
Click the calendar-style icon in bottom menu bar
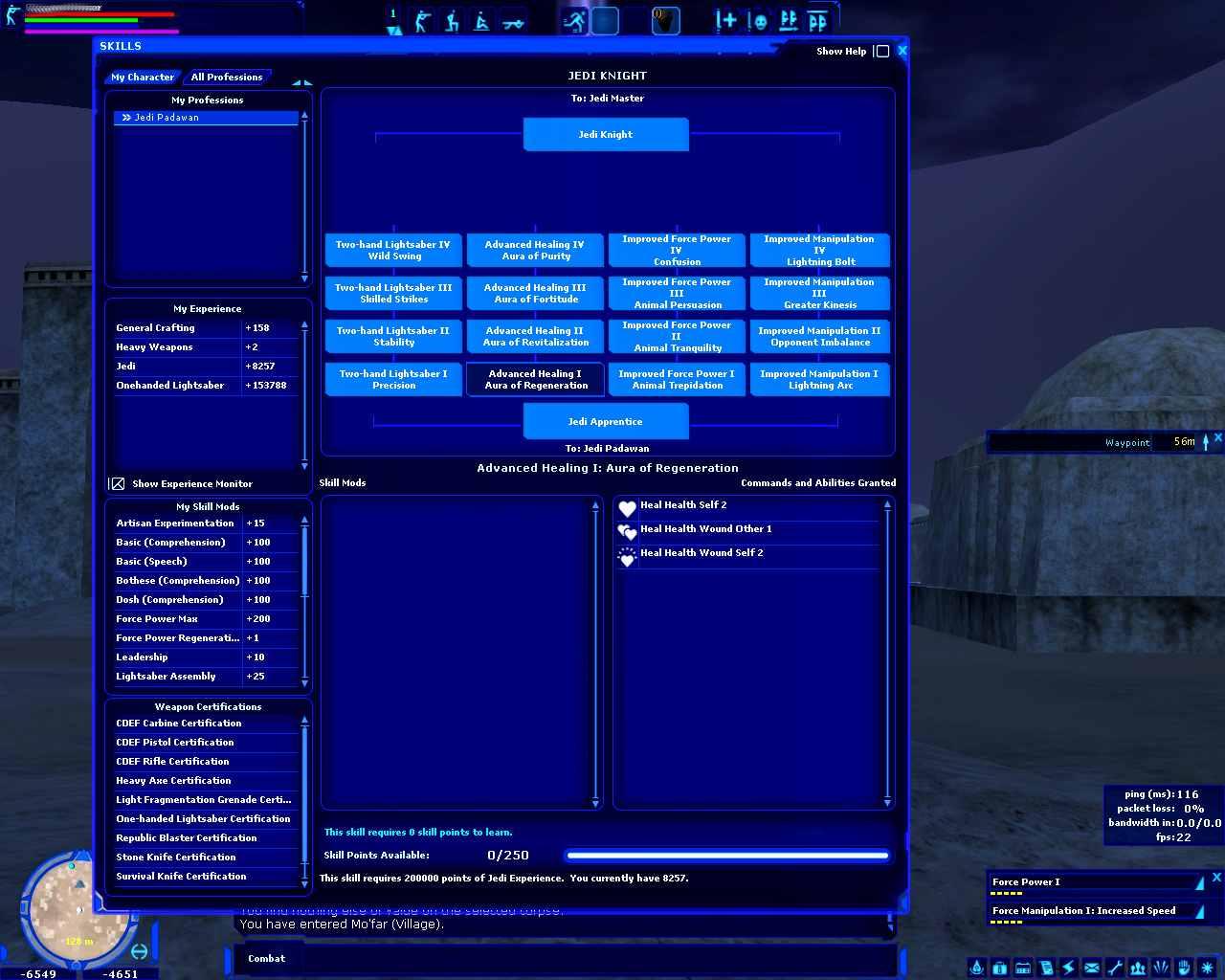[x=1023, y=968]
